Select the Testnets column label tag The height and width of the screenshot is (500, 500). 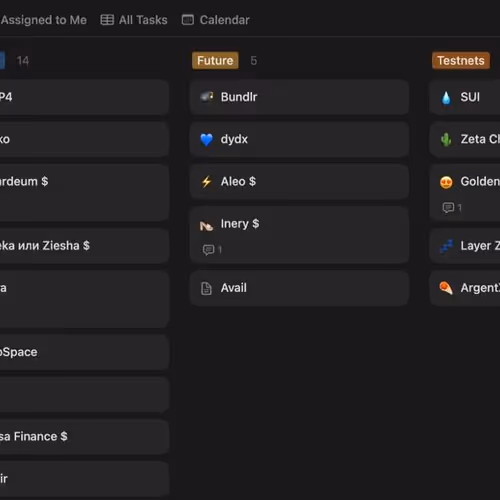click(461, 60)
